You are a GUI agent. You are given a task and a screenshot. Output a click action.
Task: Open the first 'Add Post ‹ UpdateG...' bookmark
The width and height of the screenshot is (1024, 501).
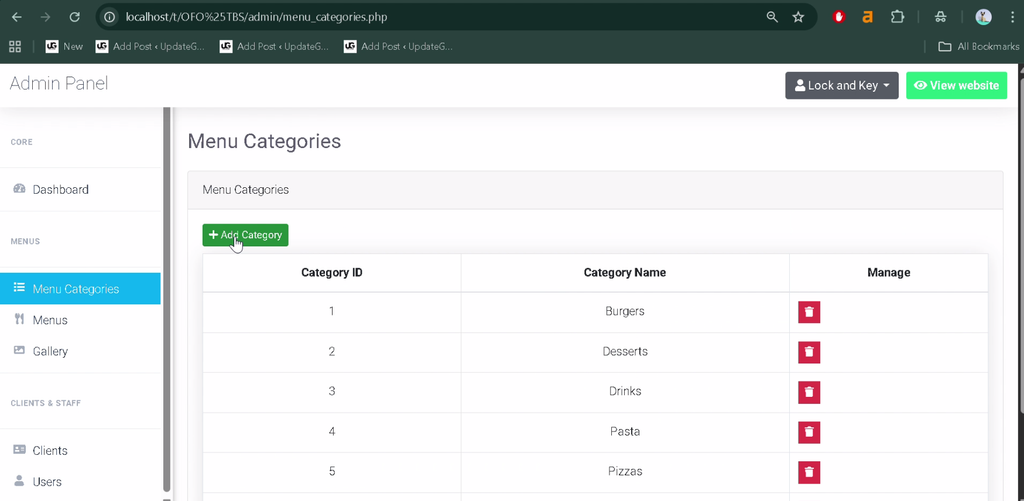(150, 46)
